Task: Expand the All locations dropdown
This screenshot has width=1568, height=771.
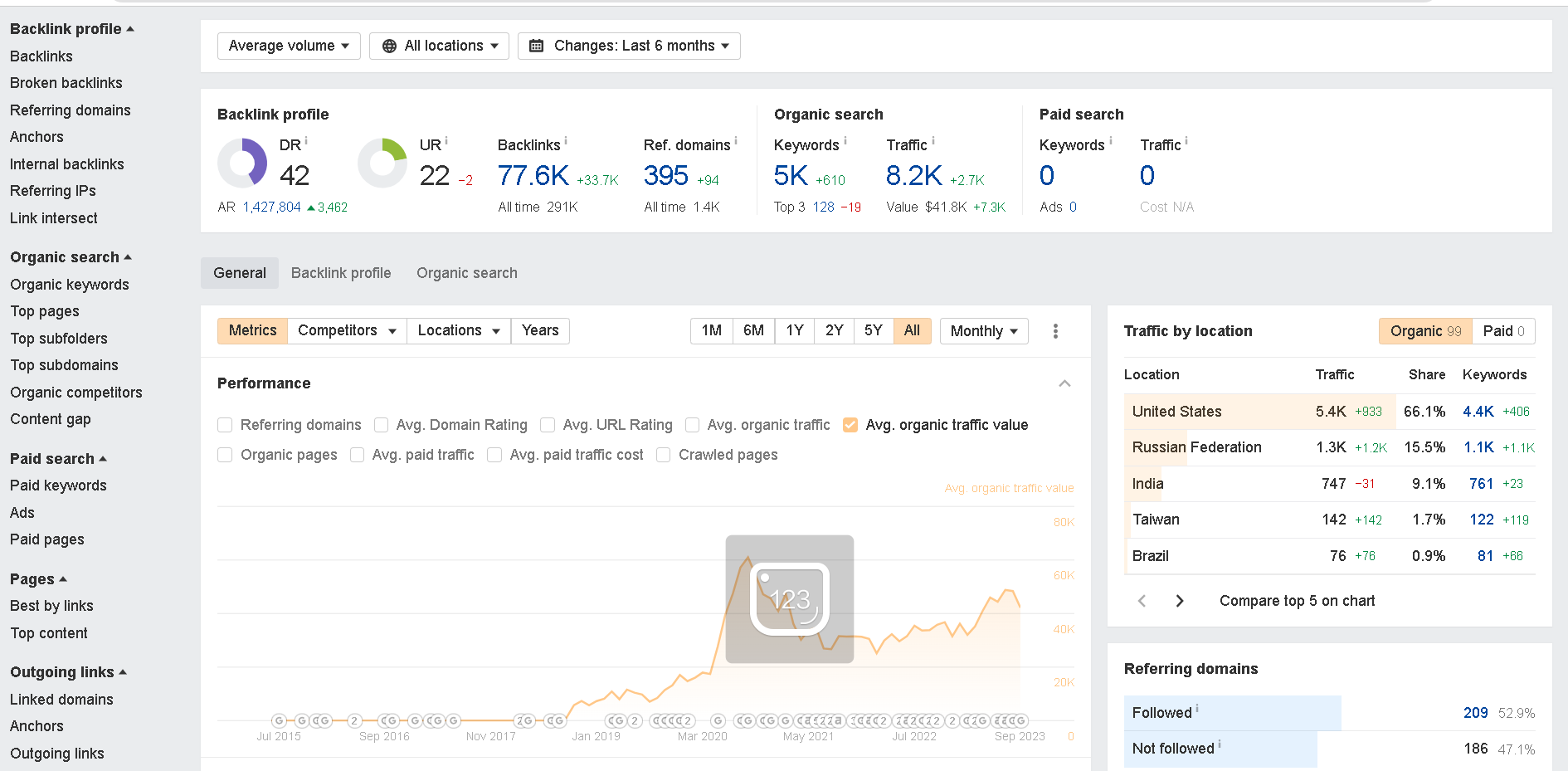Action: (439, 46)
